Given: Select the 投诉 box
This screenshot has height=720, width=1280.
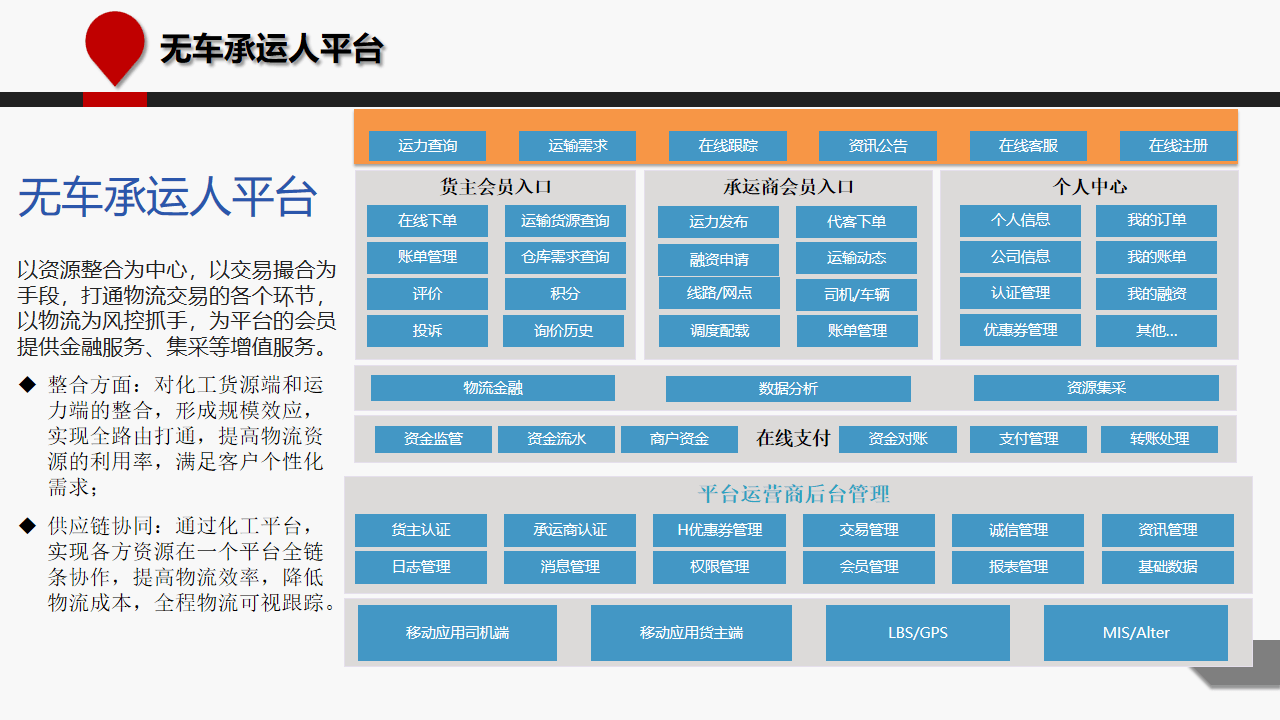Looking at the screenshot, I should click(427, 331).
